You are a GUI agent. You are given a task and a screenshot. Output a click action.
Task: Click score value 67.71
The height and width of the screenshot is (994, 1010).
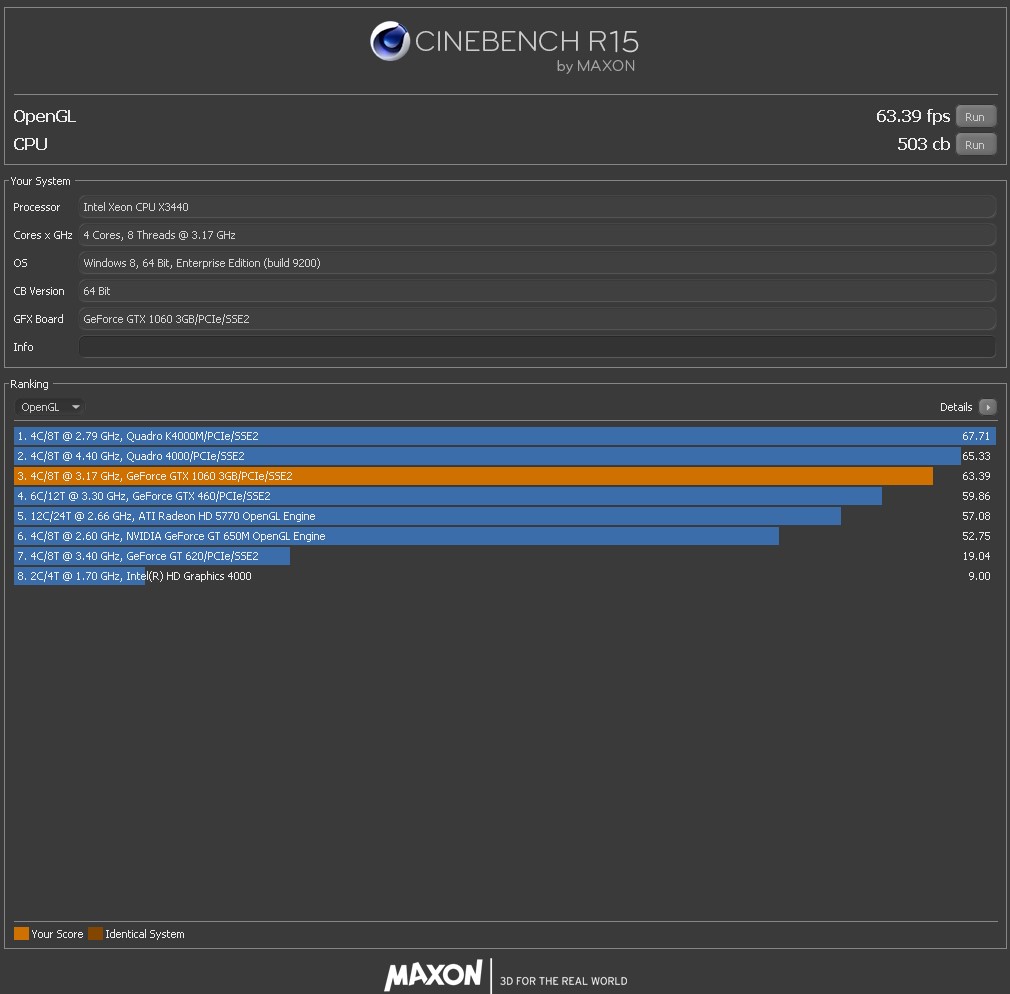tap(976, 436)
